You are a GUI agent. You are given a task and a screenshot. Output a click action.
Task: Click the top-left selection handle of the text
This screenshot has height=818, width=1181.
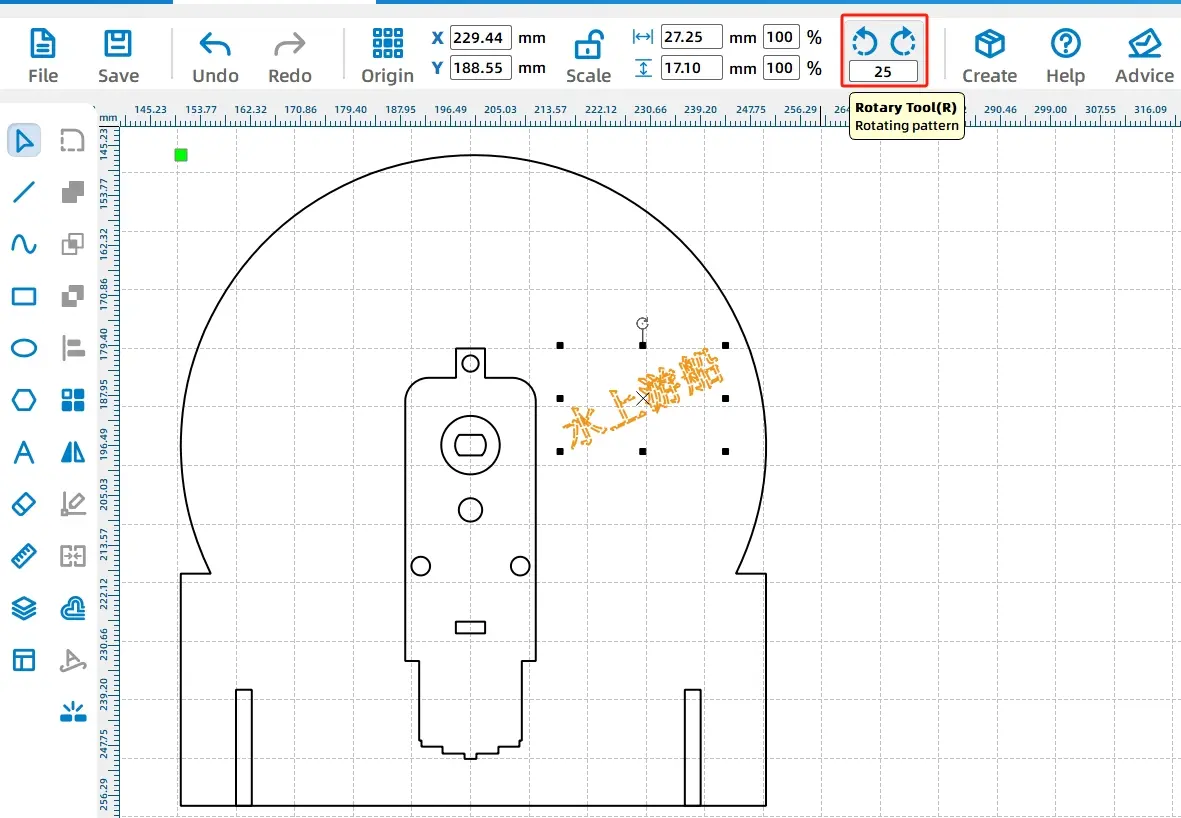[560, 346]
